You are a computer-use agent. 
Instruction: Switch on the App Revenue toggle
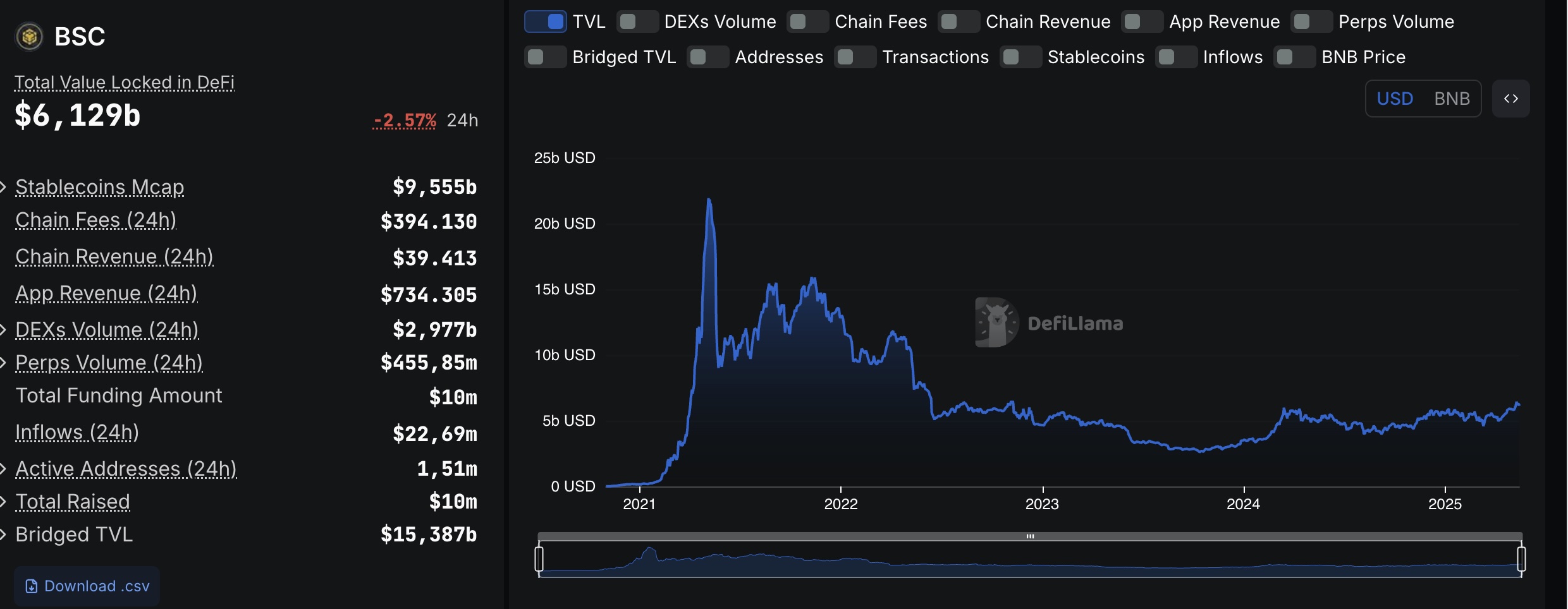click(x=1142, y=21)
